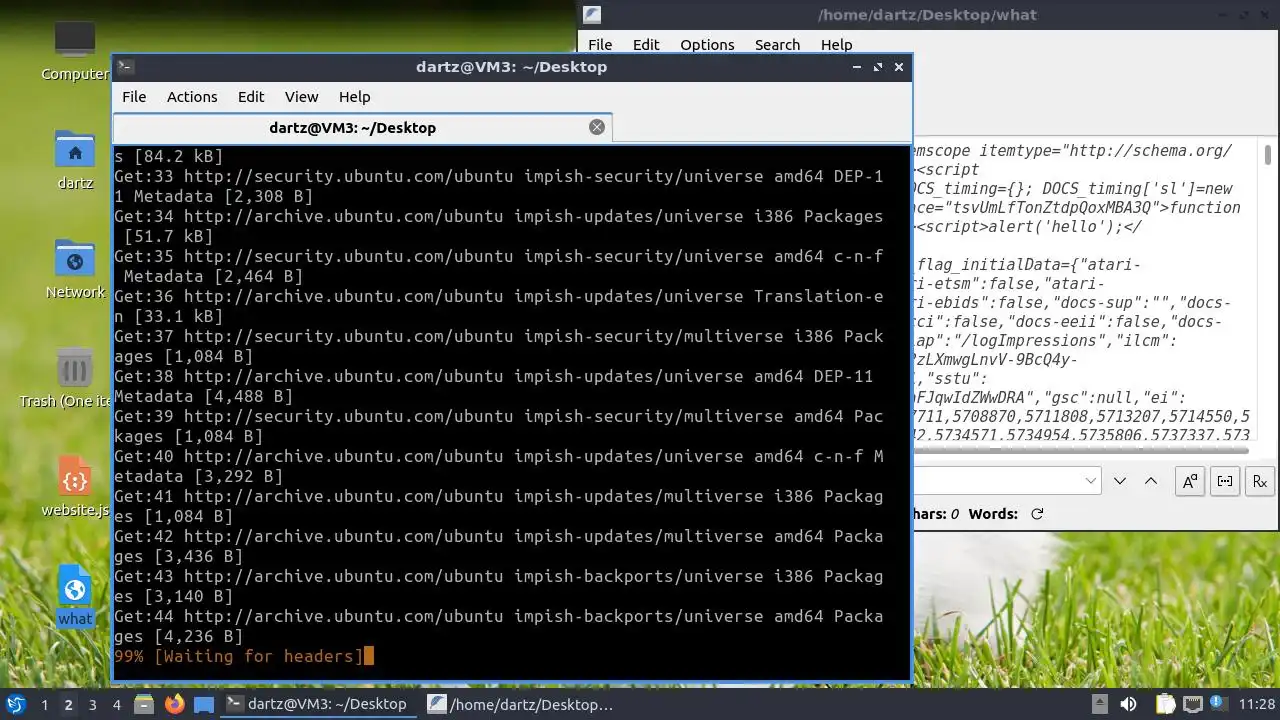
Task: Toggle regular expression search
Action: (1260, 481)
